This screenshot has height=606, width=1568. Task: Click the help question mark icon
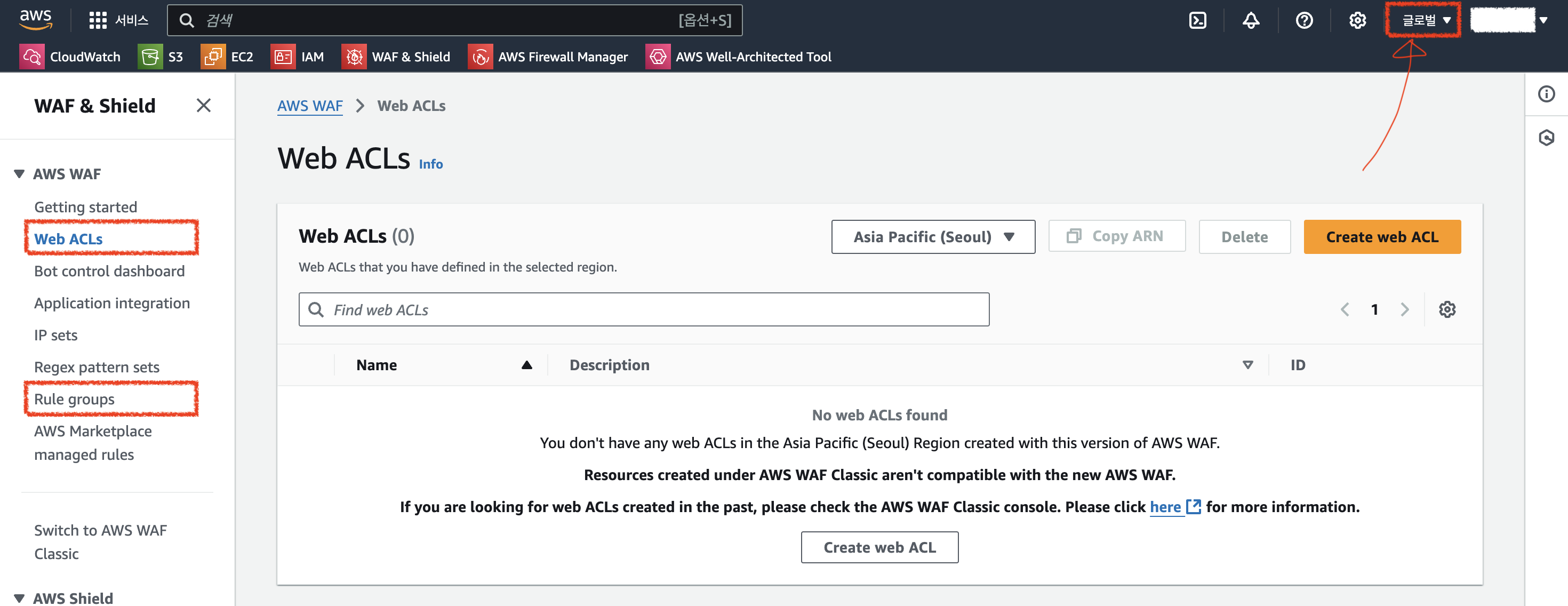pyautogui.click(x=1304, y=21)
